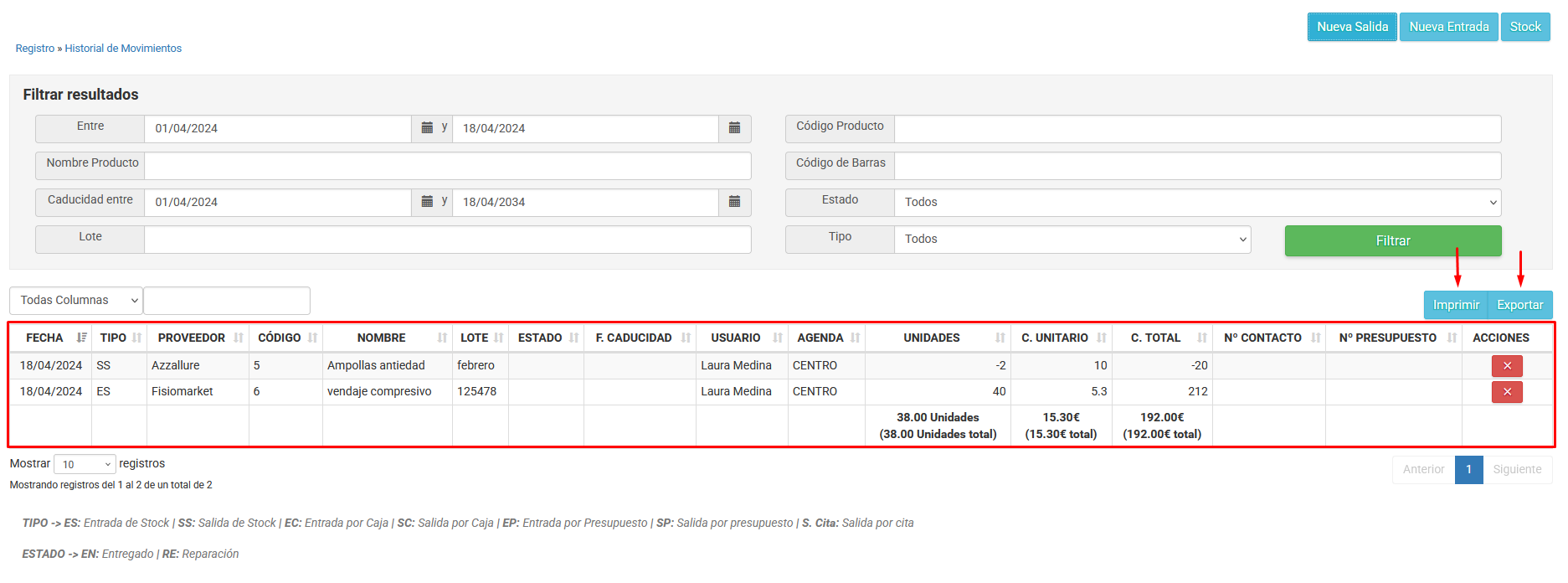Delete the Ampollas antiedad movement row

point(1506,366)
